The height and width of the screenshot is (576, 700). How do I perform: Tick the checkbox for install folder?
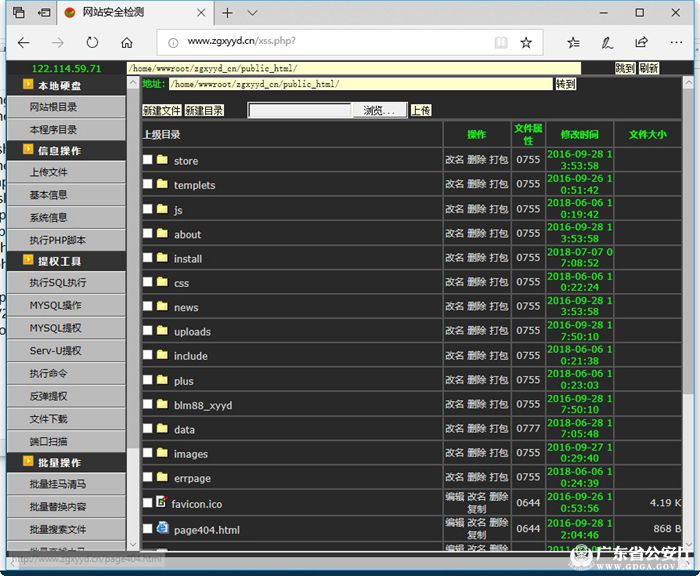[x=148, y=258]
